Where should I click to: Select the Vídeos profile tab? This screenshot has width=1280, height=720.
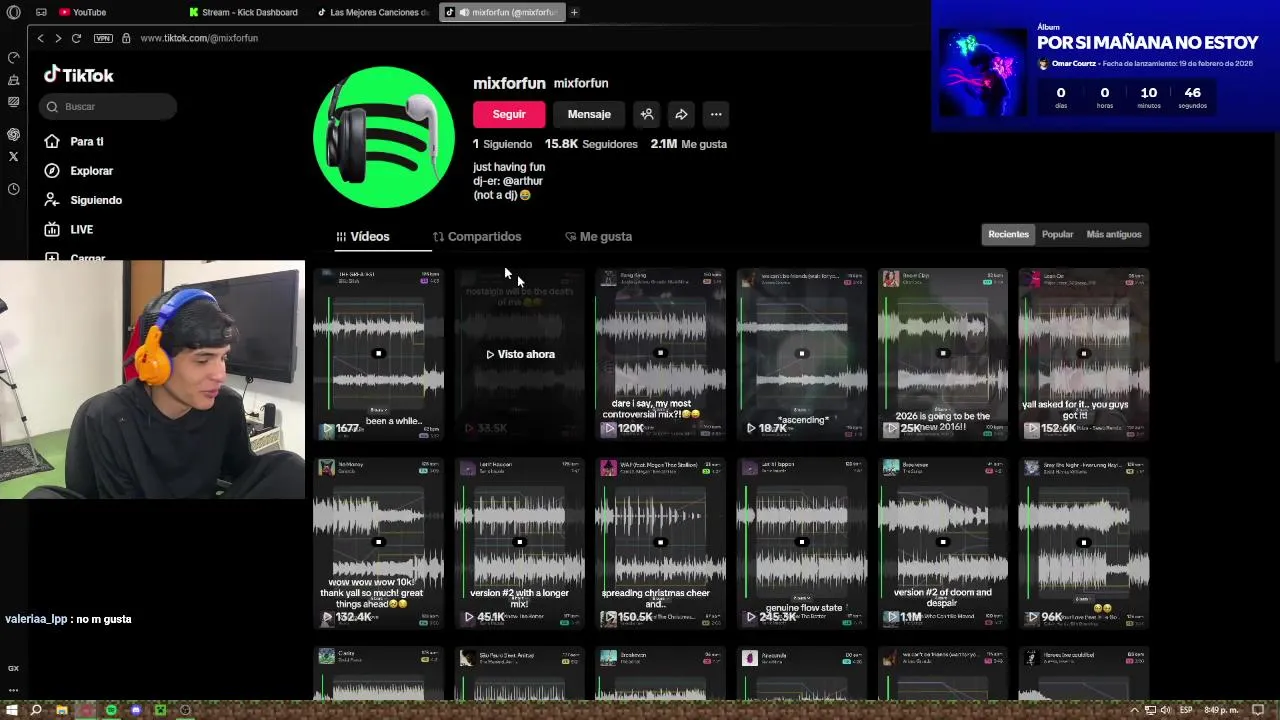tap(363, 236)
